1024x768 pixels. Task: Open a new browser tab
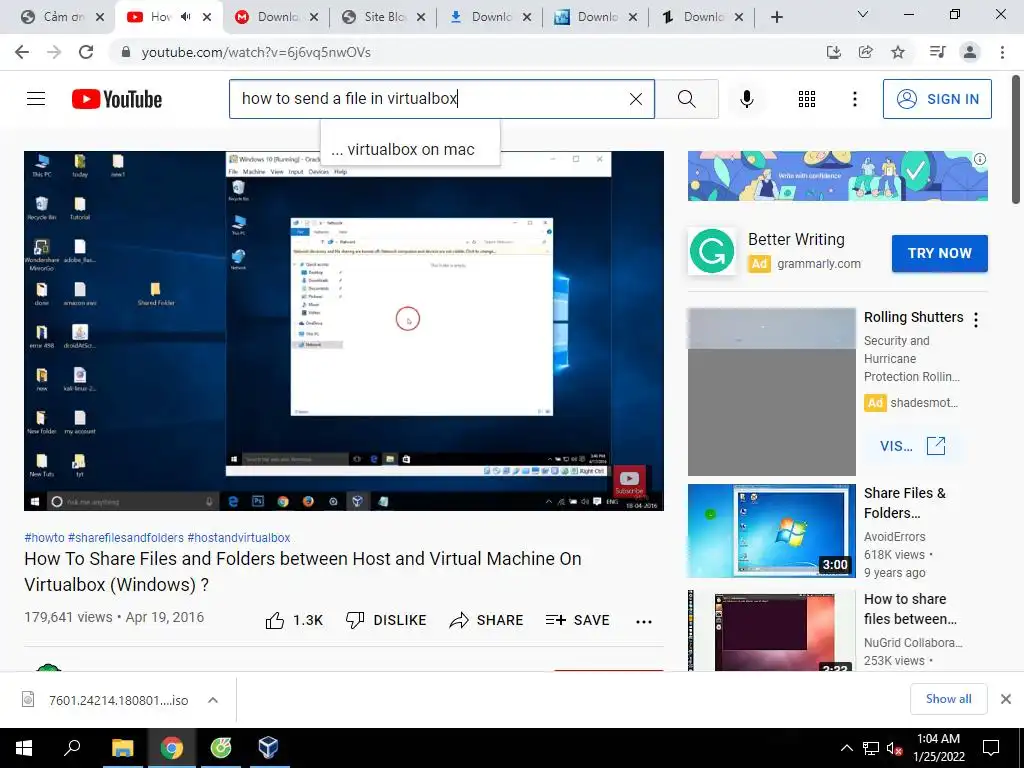776,17
